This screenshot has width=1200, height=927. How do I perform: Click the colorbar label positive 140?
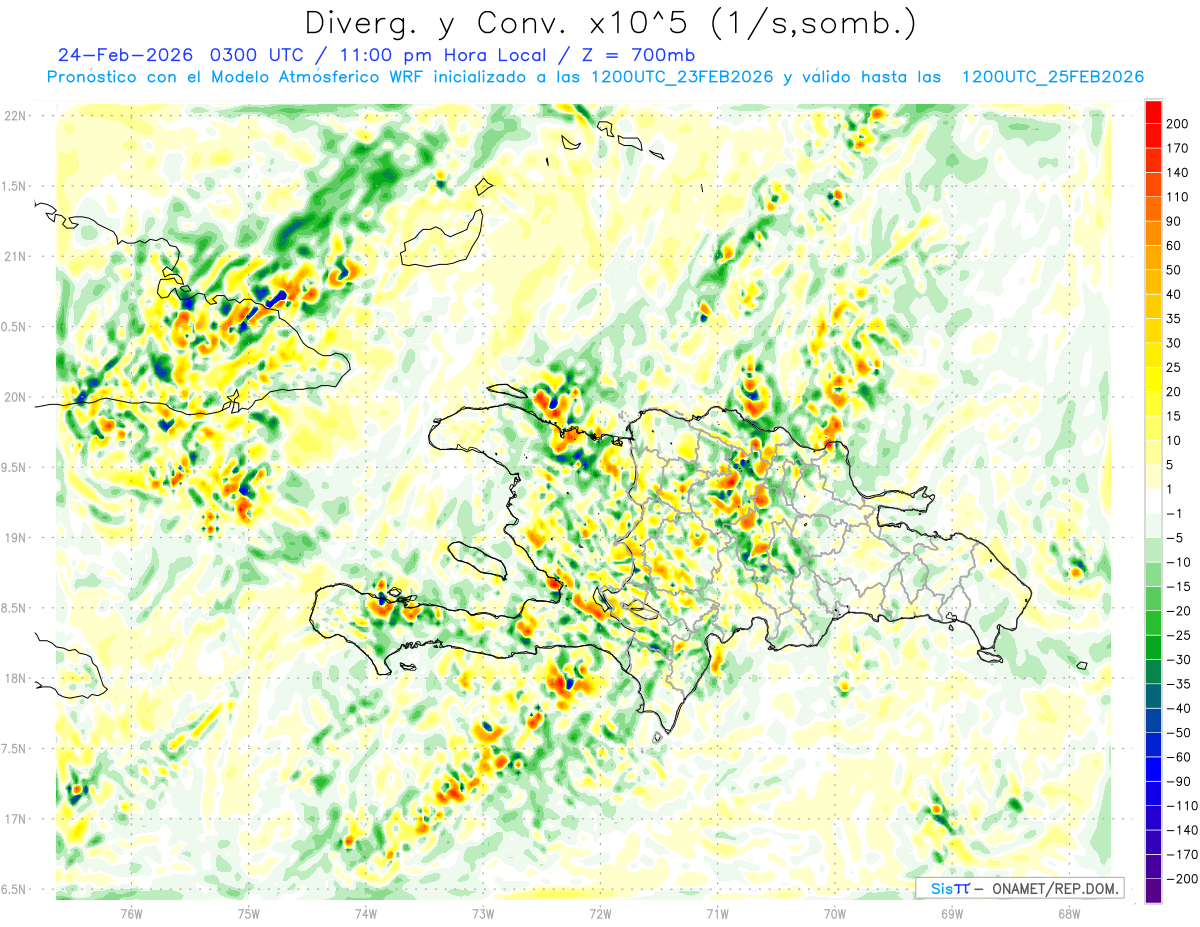[1179, 172]
